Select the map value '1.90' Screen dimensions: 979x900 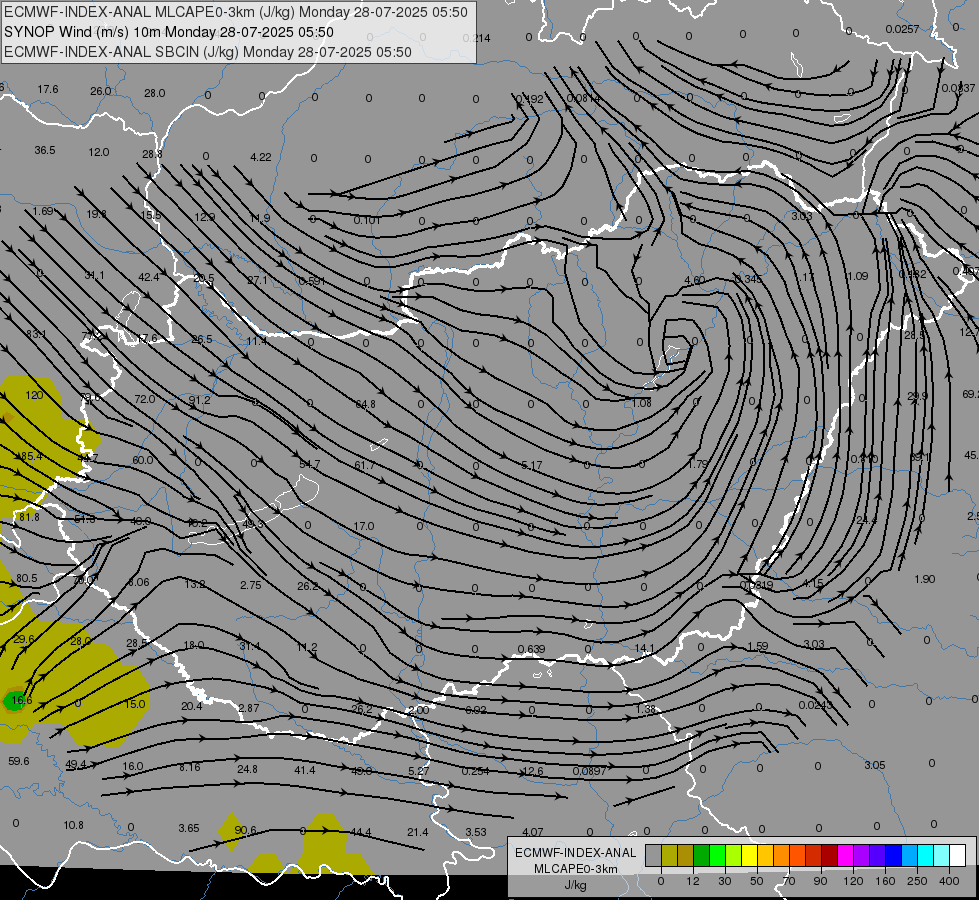925,579
